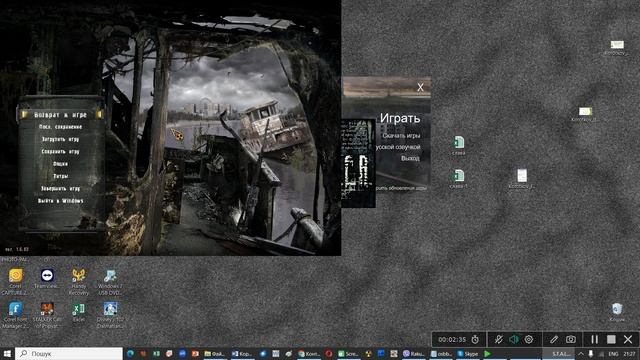Image resolution: width=640 pixels, height=360 pixels.
Task: Toggle the recorder system sound speaker
Action: click(514, 339)
